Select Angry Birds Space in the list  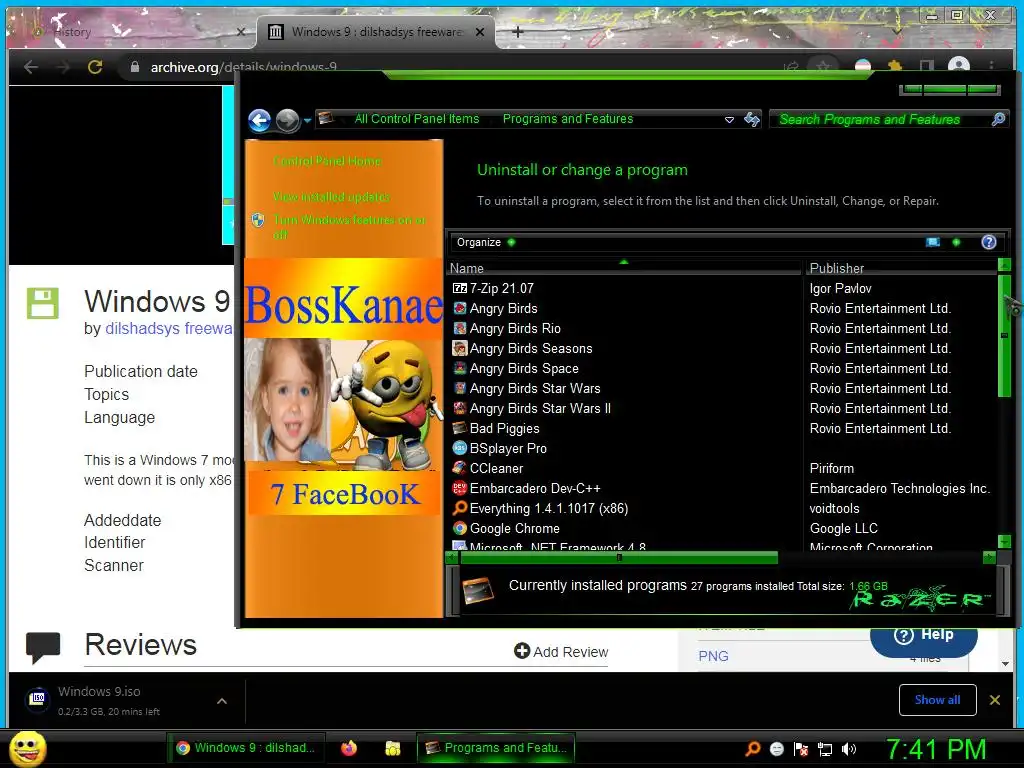point(524,368)
